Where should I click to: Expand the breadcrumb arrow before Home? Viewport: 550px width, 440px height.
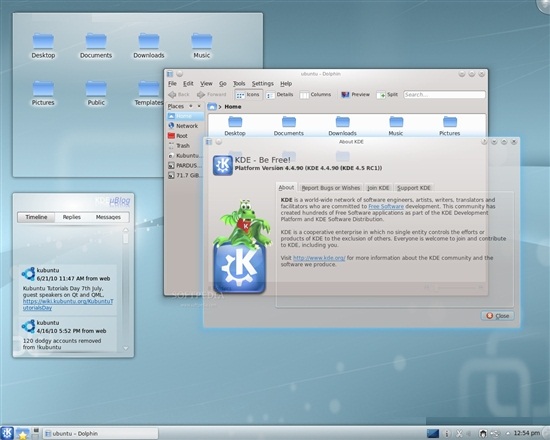[x=220, y=107]
